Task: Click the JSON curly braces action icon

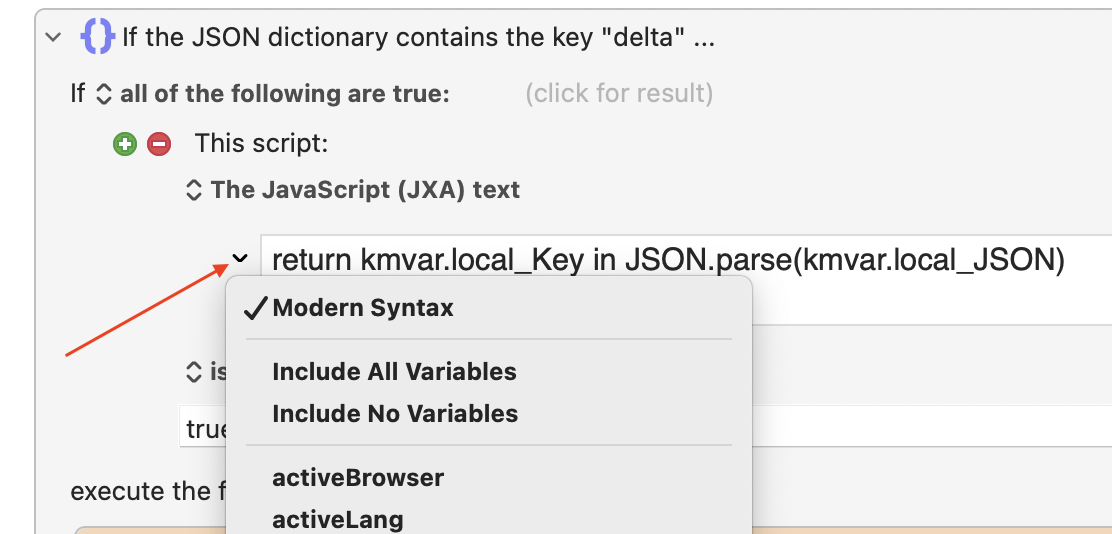Action: coord(97,38)
